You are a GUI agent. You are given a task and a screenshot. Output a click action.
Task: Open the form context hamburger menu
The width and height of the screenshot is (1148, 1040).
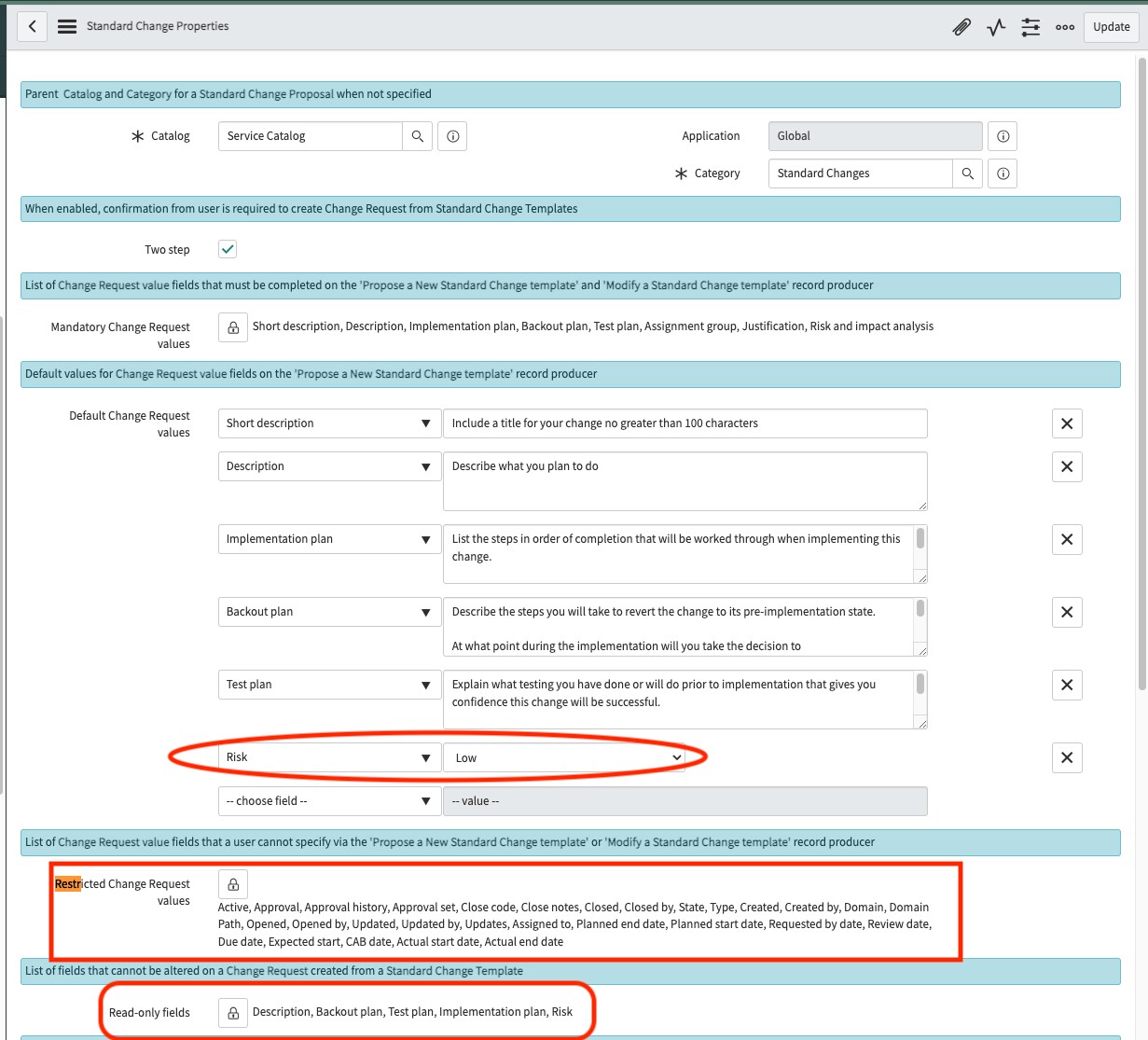(x=66, y=26)
